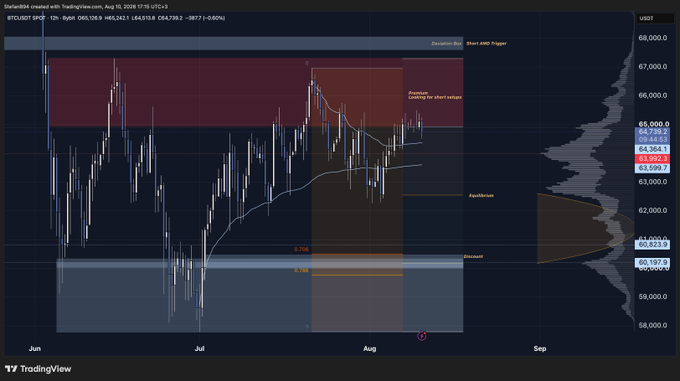Viewport: 680px width, 381px height.
Task: Click the current price tag 64,739.2
Action: coord(652,131)
